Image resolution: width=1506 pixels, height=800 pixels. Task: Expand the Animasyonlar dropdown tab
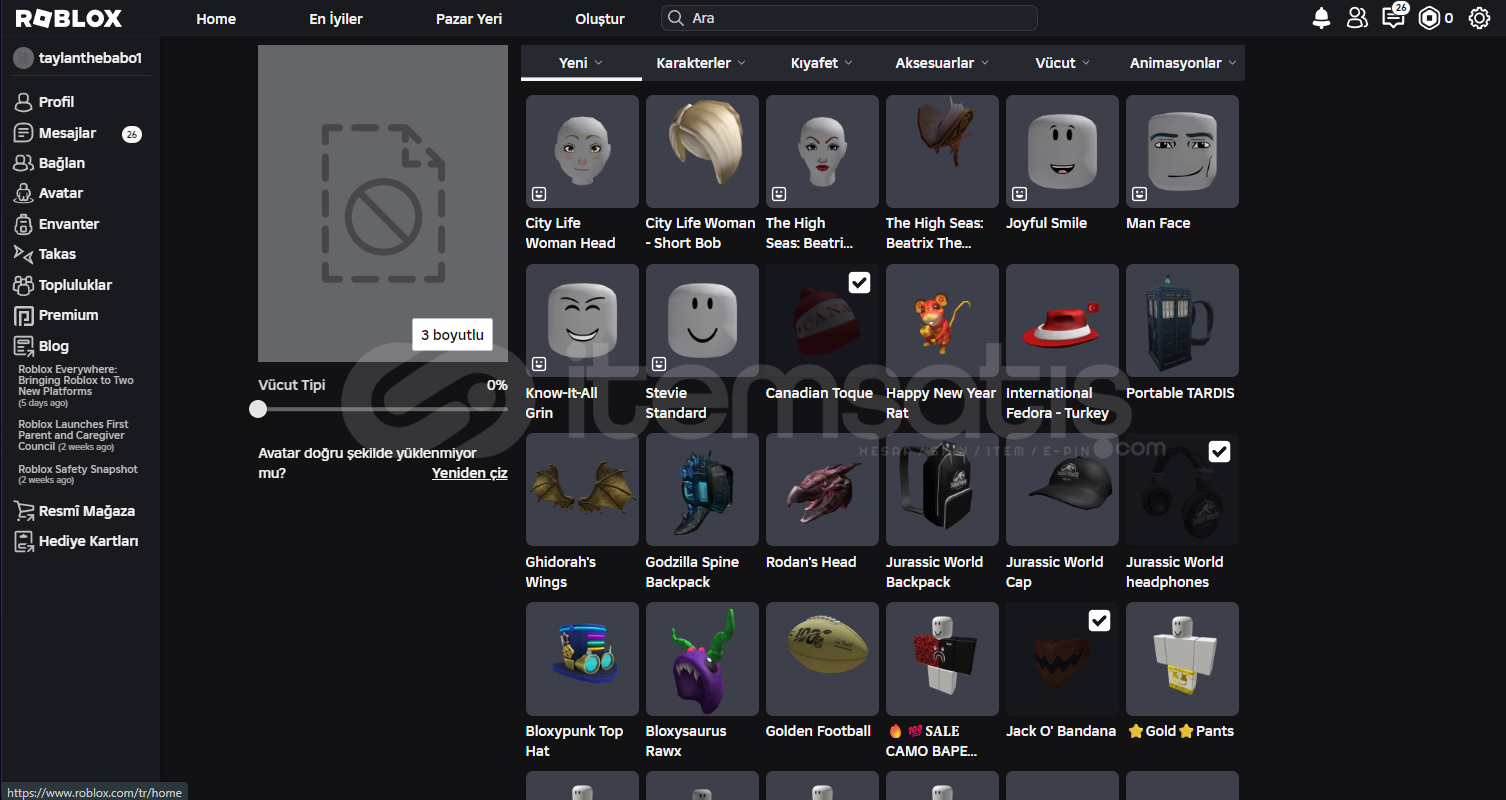[x=1183, y=63]
